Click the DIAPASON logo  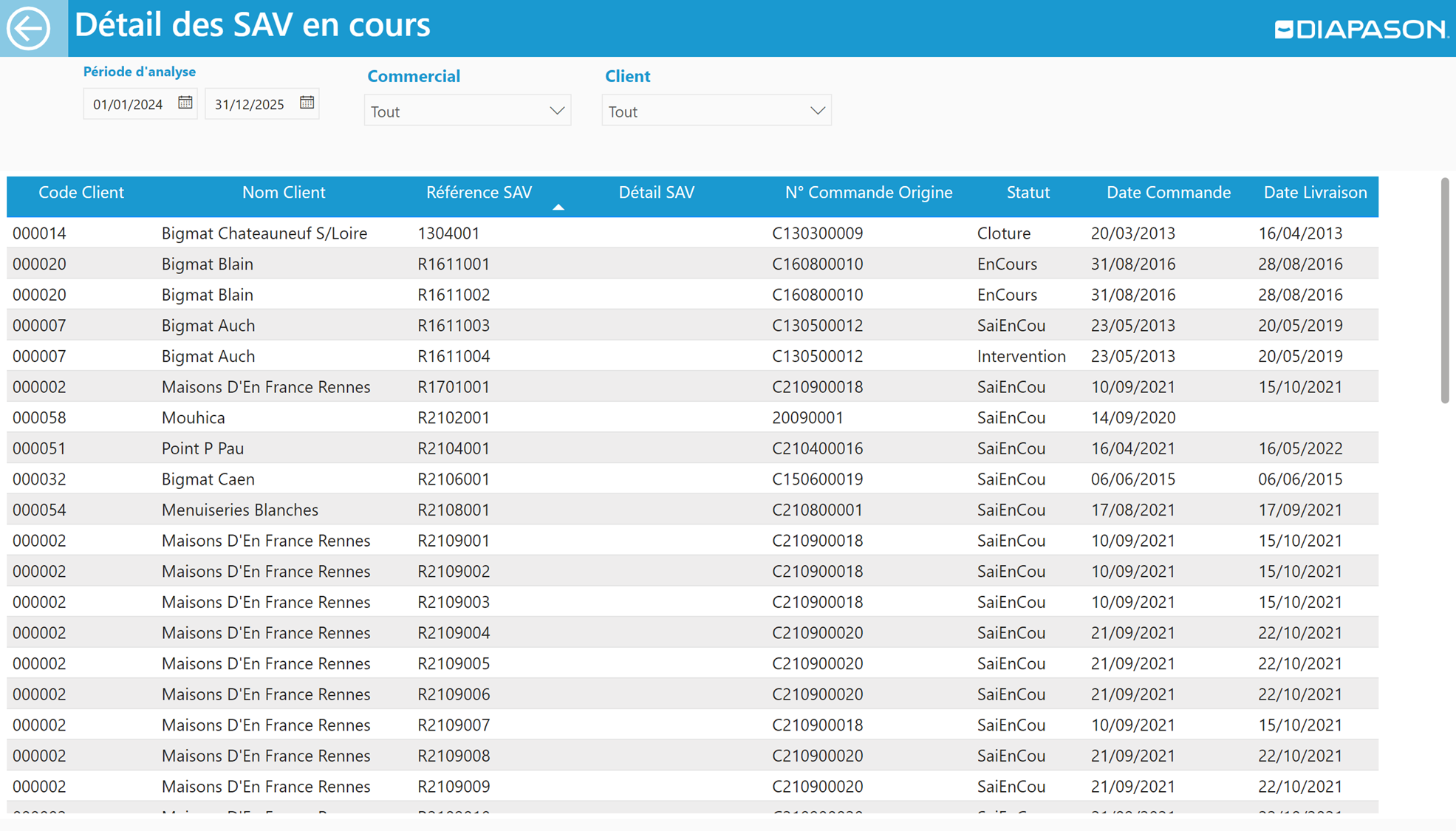pyautogui.click(x=1361, y=30)
